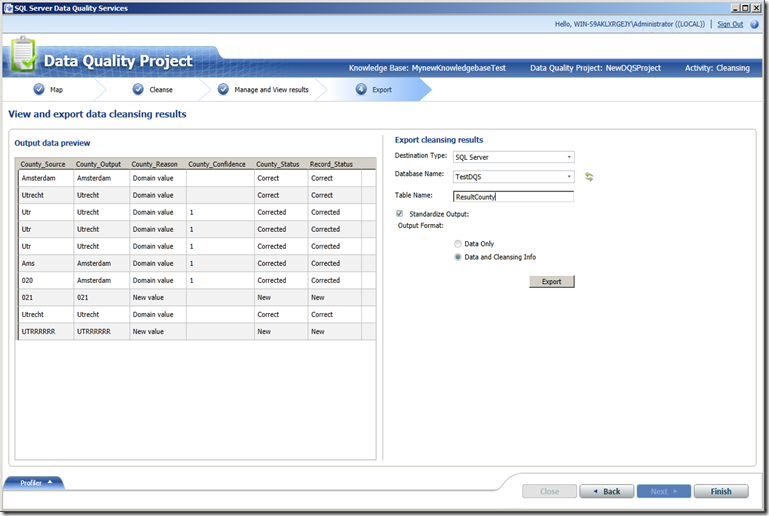The width and height of the screenshot is (769, 516).
Task: Click the Export step number 4 icon
Action: coord(361,89)
